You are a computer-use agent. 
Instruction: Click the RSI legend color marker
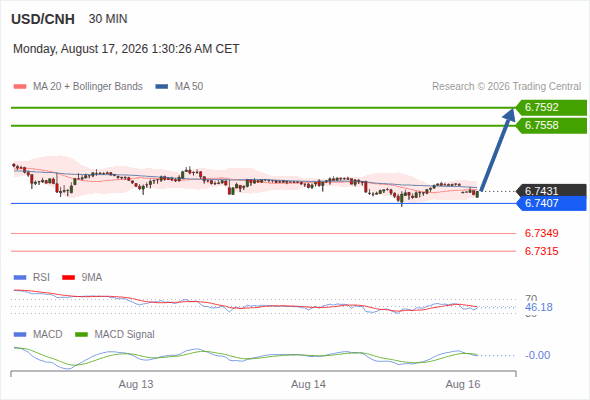tap(20, 278)
